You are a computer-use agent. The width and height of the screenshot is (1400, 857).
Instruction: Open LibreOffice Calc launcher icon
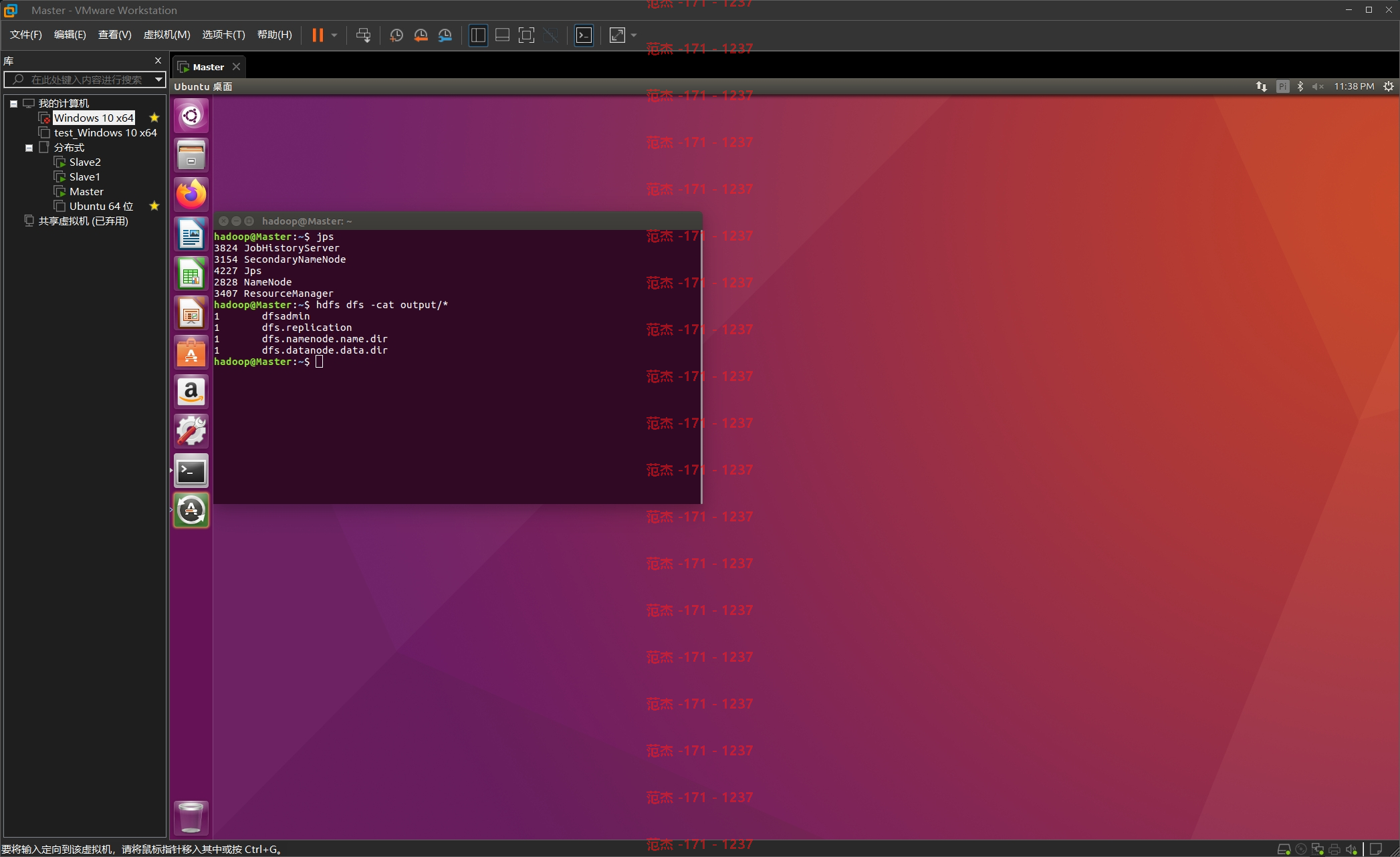coord(191,273)
